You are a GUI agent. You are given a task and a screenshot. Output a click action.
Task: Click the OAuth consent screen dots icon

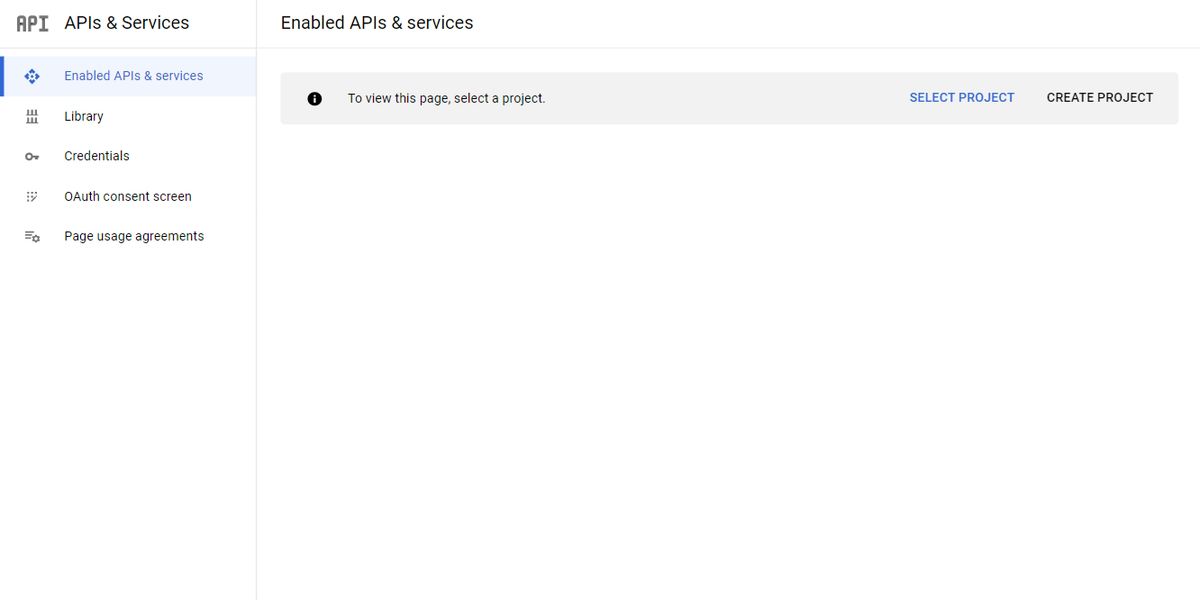32,196
